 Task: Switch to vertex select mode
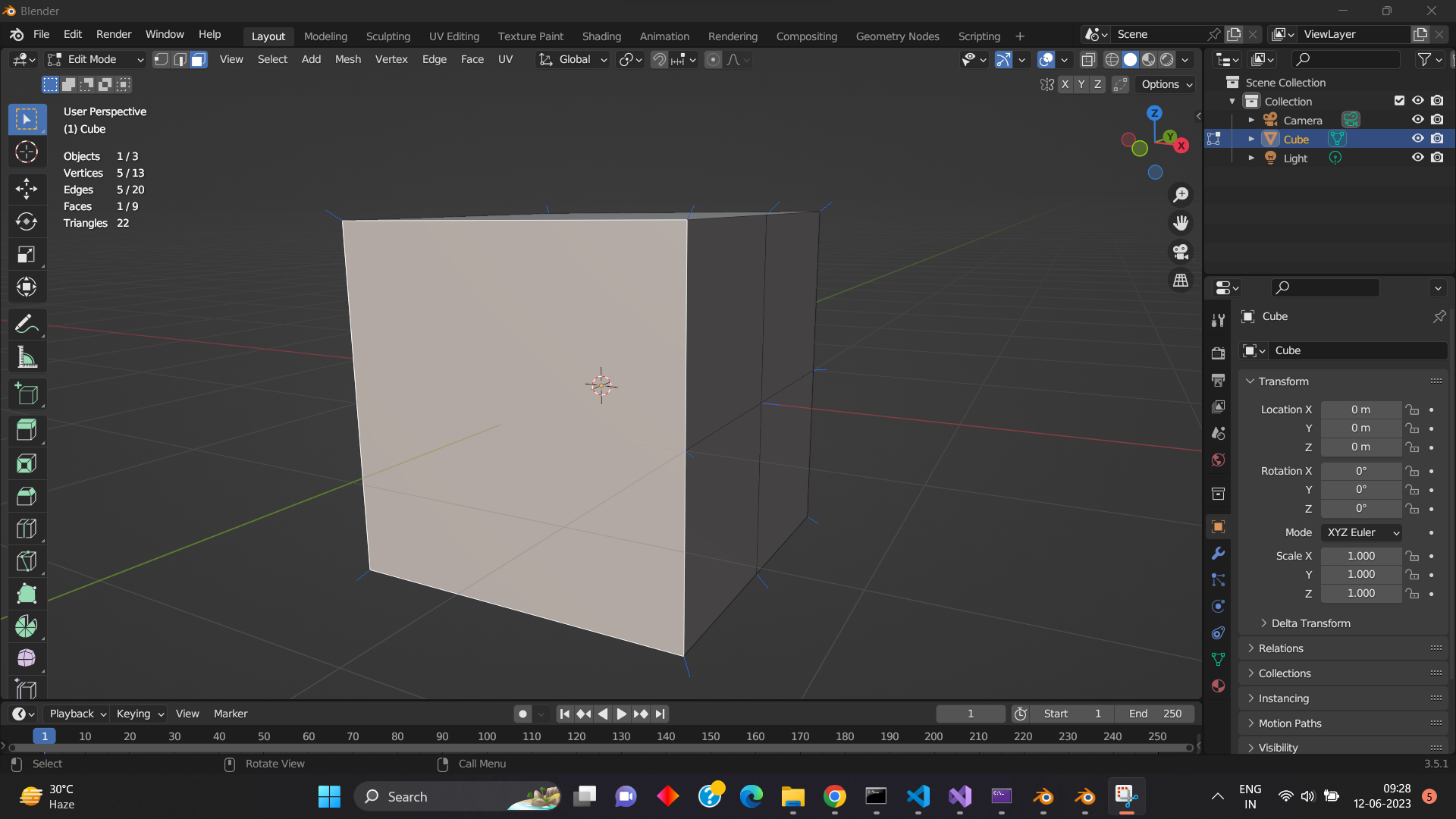(161, 59)
